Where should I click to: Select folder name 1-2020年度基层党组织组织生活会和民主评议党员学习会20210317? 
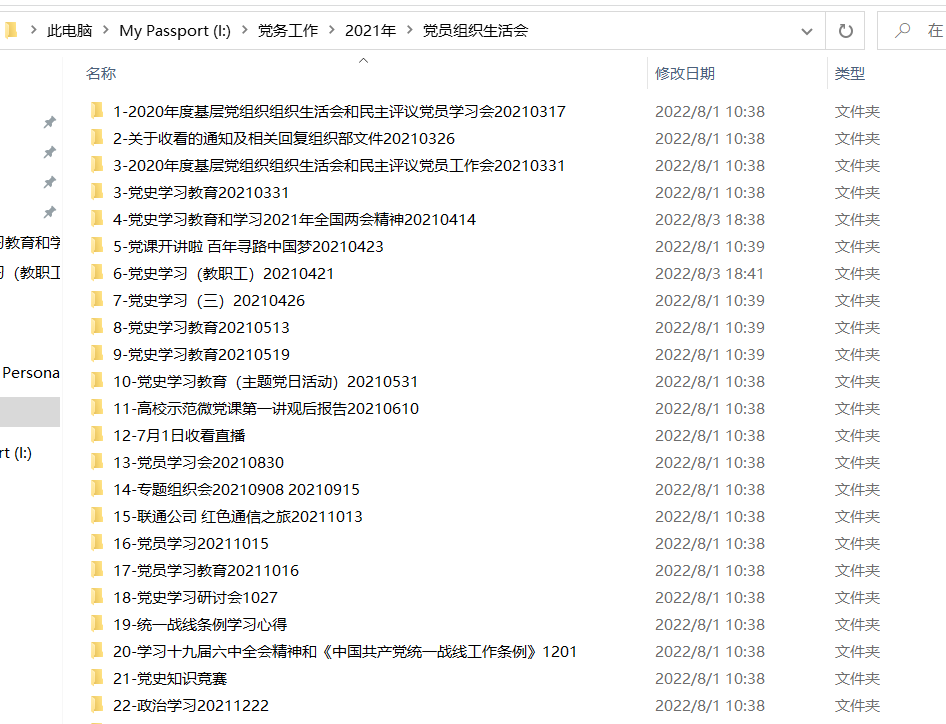pos(339,112)
